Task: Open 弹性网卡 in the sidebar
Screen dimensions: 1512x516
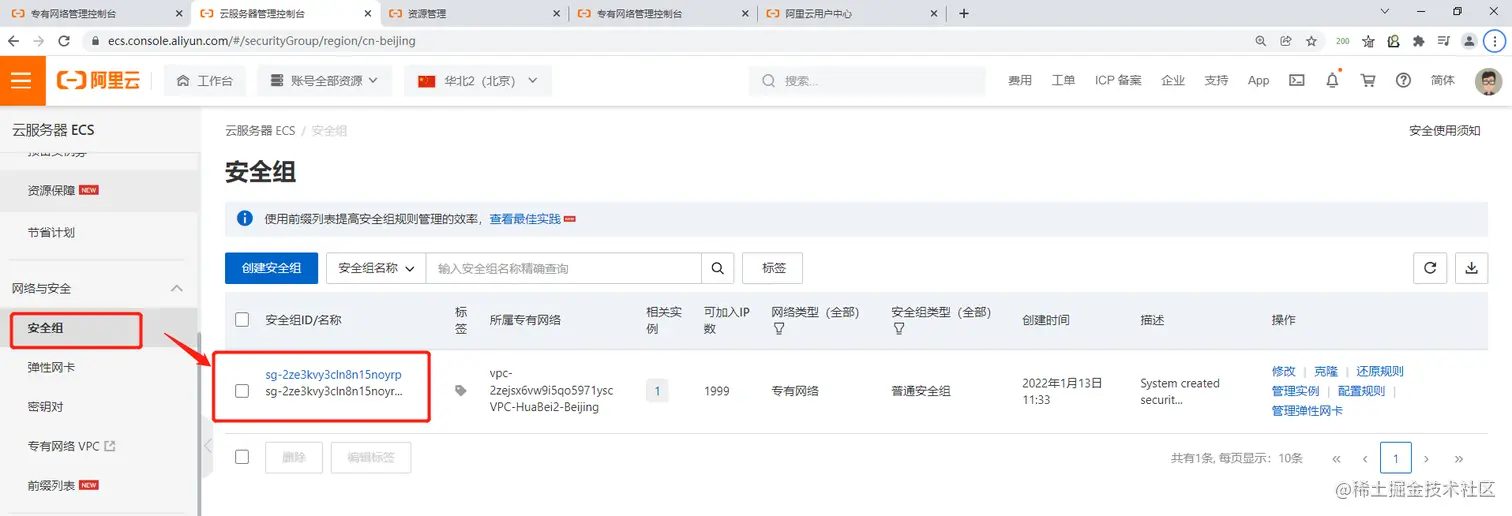Action: 52,367
